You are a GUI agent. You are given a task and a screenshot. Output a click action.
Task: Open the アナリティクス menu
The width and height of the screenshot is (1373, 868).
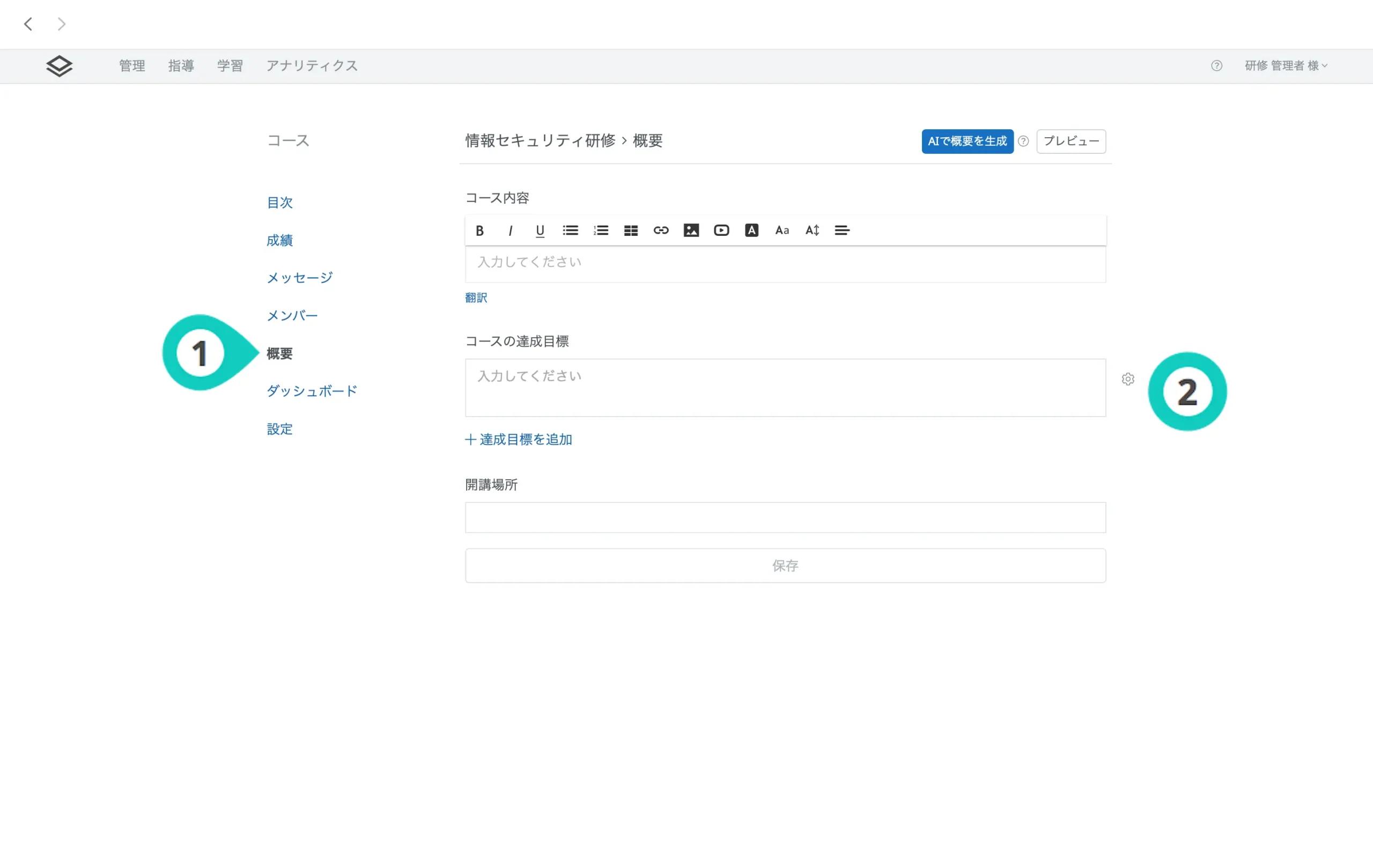312,65
